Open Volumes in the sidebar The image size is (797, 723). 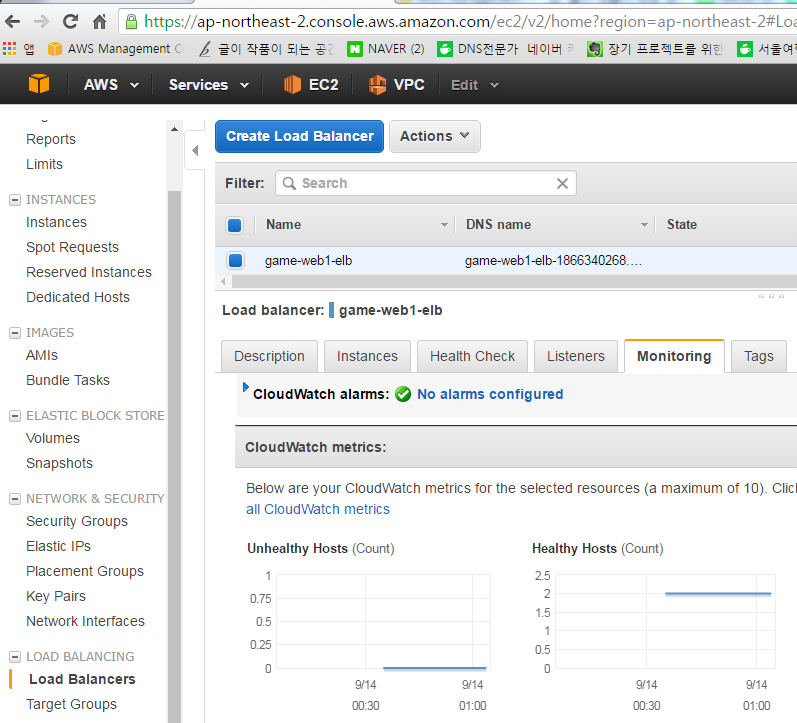[53, 438]
